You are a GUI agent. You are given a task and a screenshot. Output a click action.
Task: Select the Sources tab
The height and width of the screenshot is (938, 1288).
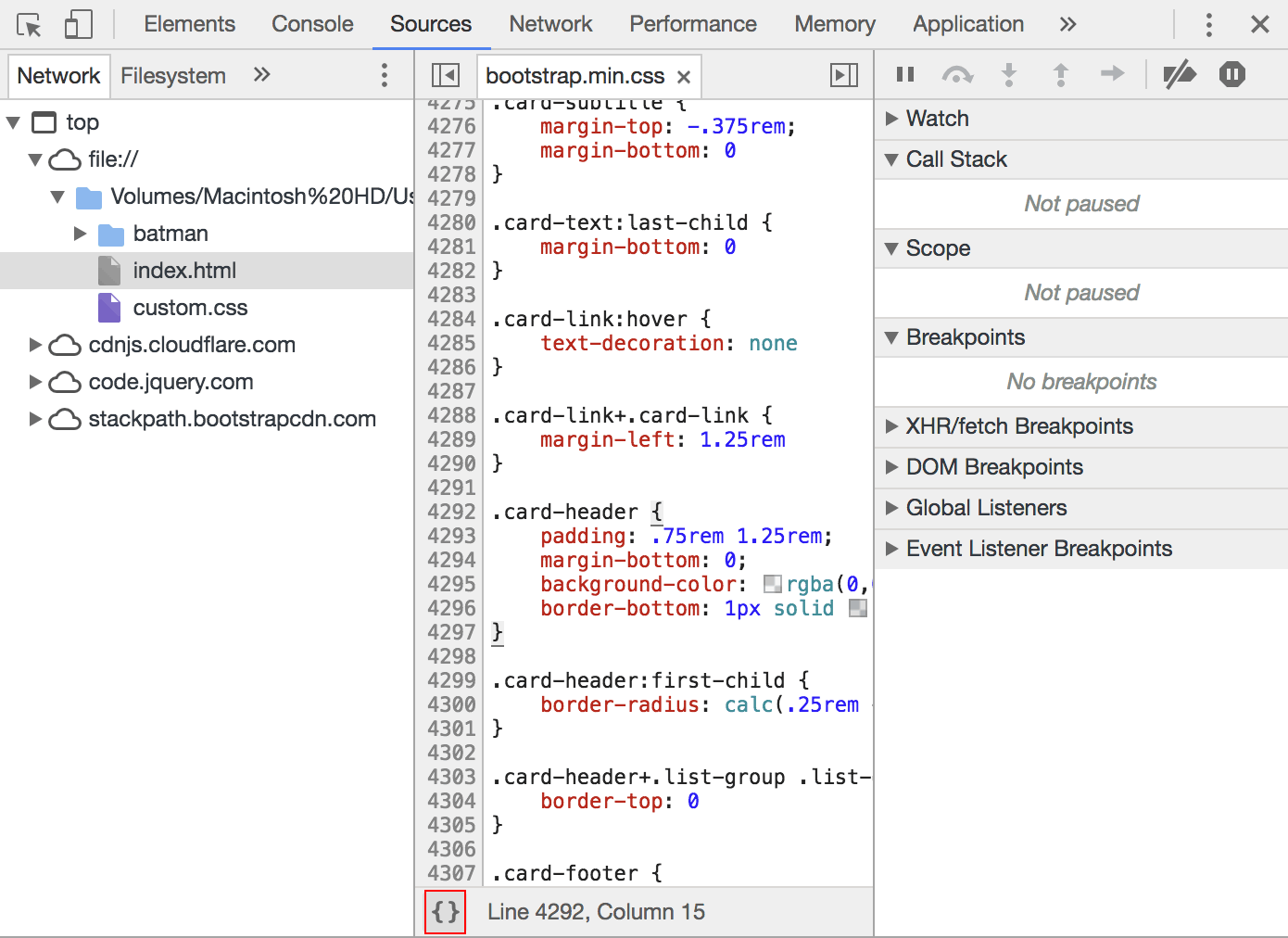click(431, 24)
